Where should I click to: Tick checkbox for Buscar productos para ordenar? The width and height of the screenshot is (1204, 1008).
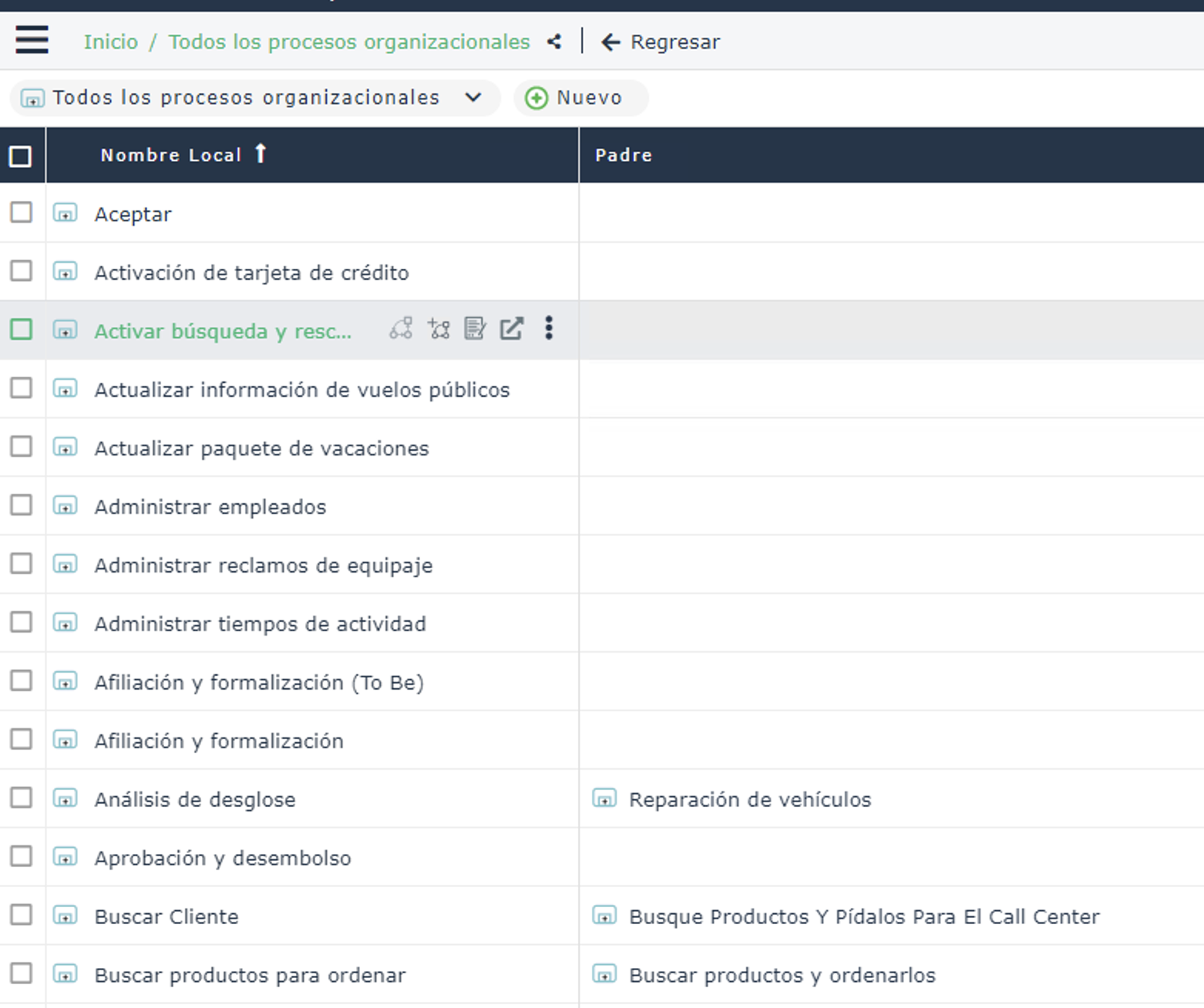[x=21, y=974]
